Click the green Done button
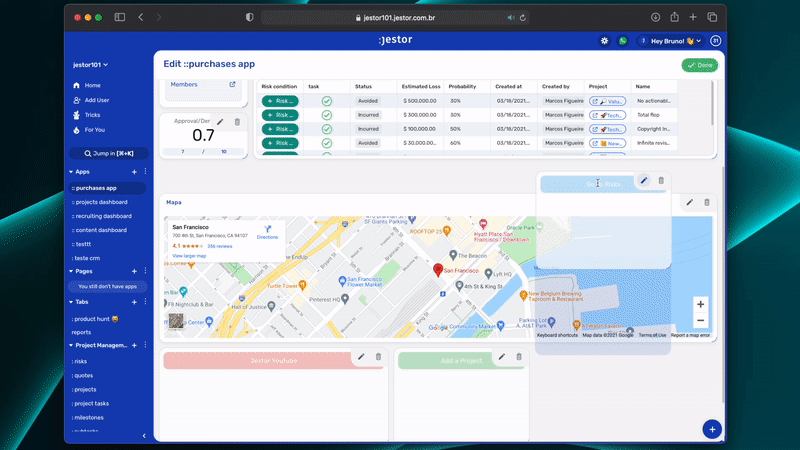The height and width of the screenshot is (450, 800). click(699, 65)
